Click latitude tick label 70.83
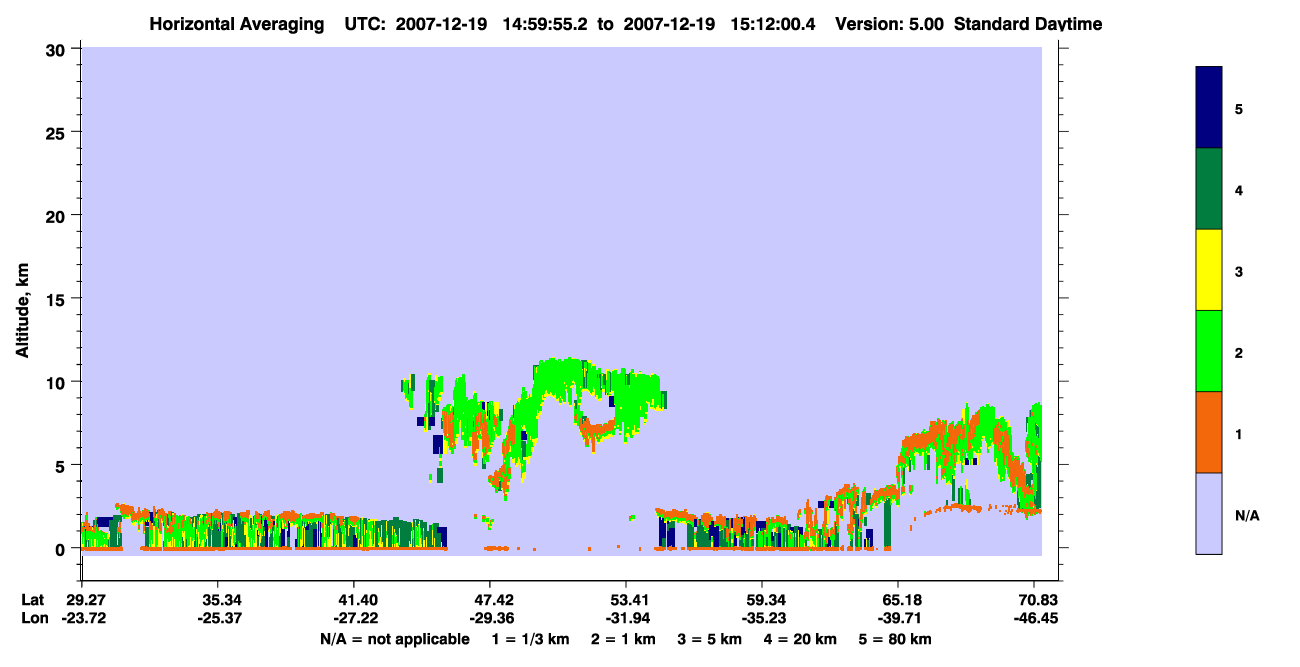1300x667 pixels. pyautogui.click(x=1035, y=600)
